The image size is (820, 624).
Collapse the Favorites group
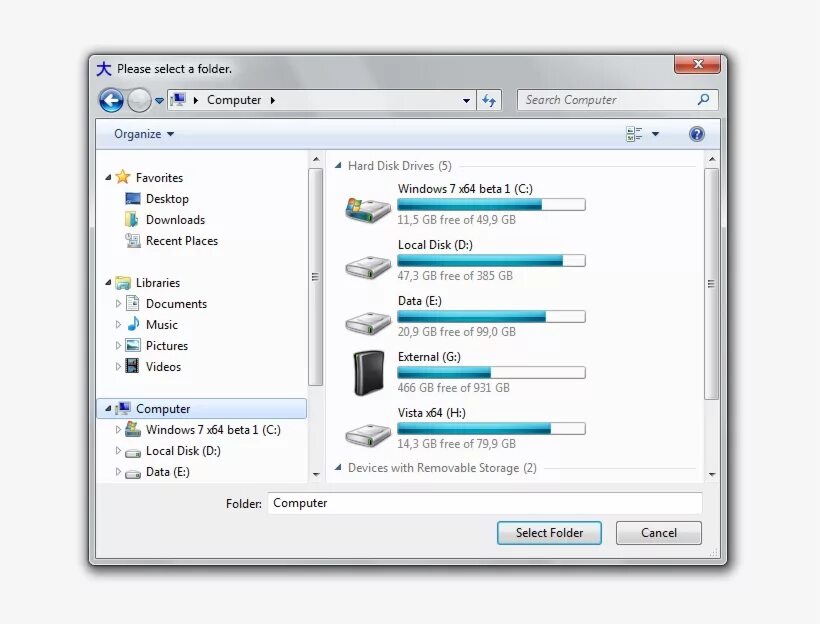[x=108, y=178]
